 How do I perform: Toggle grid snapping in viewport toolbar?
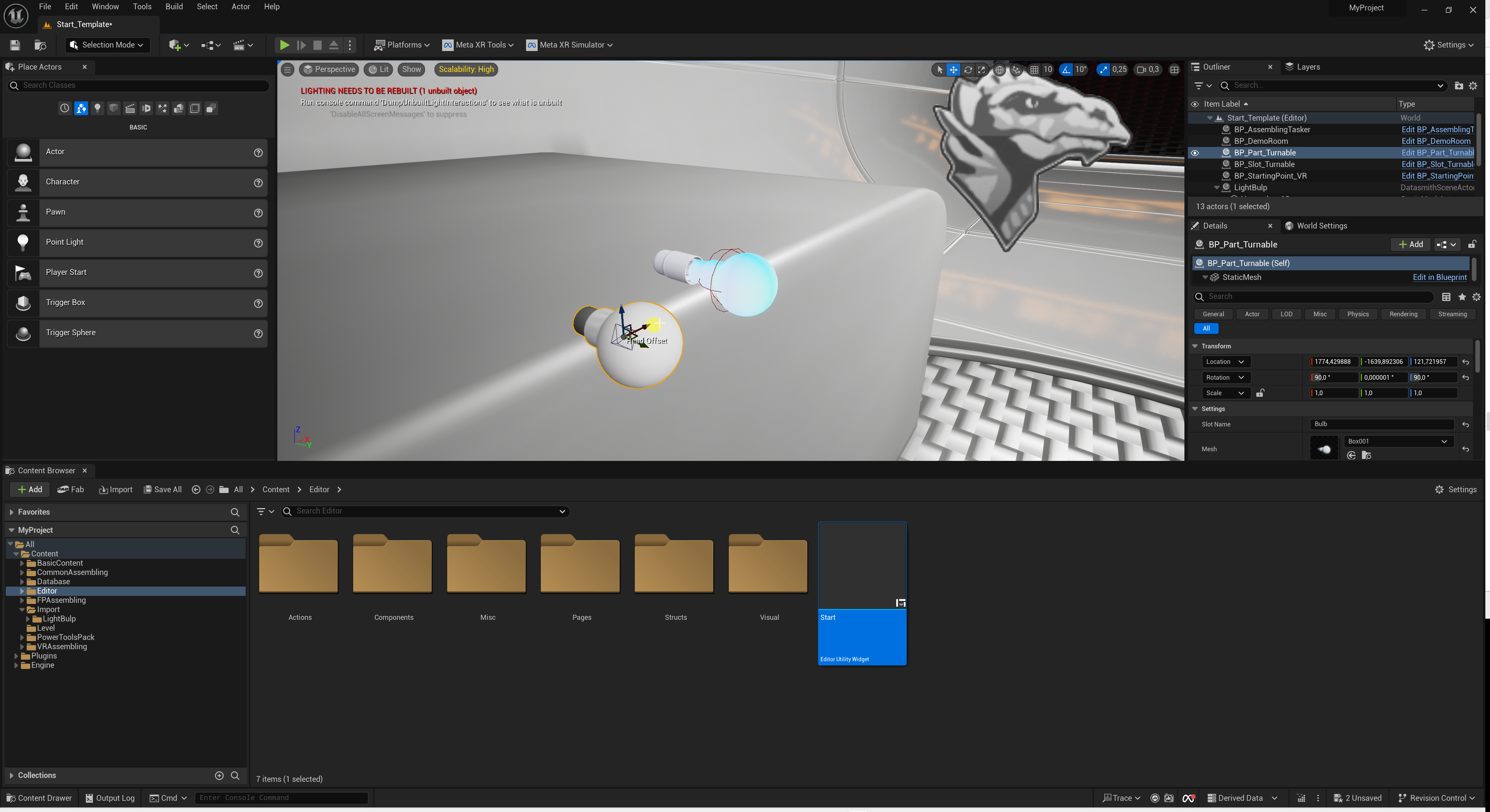pos(1034,69)
